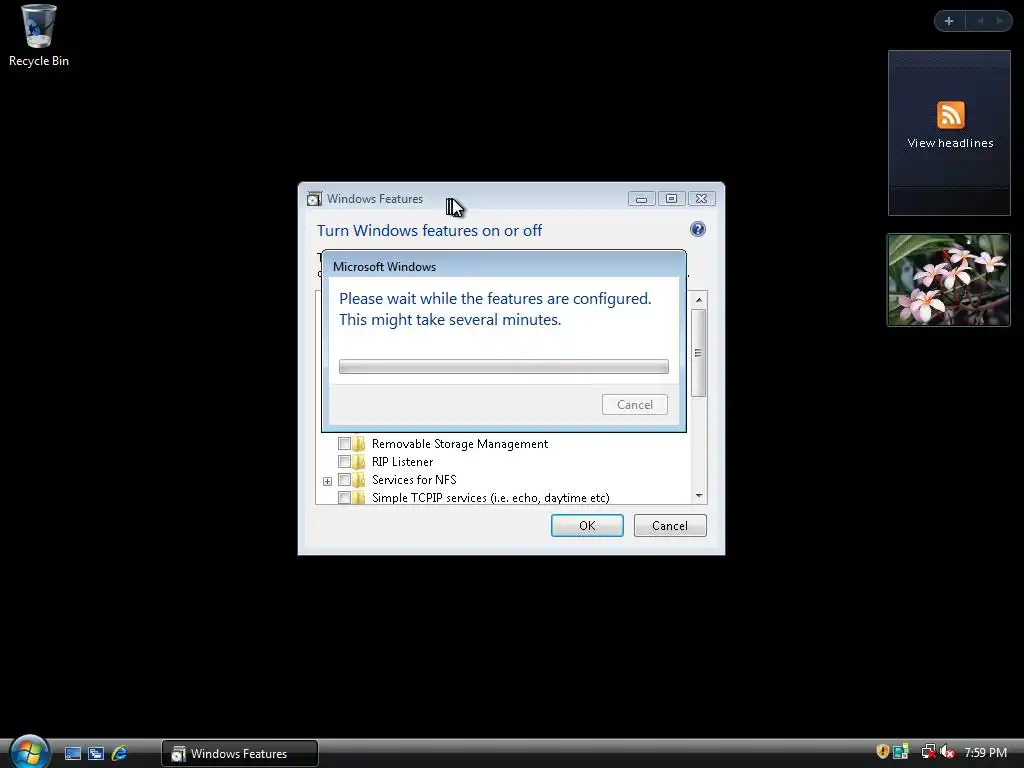1024x768 pixels.
Task: Select the RIP Listener row text
Action: pos(402,462)
